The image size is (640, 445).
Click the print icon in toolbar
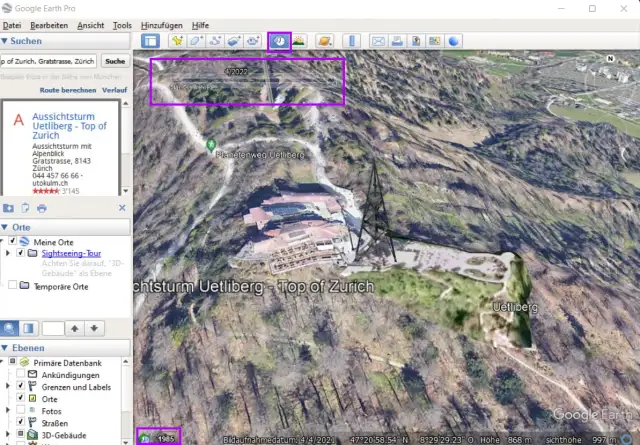pyautogui.click(x=397, y=41)
